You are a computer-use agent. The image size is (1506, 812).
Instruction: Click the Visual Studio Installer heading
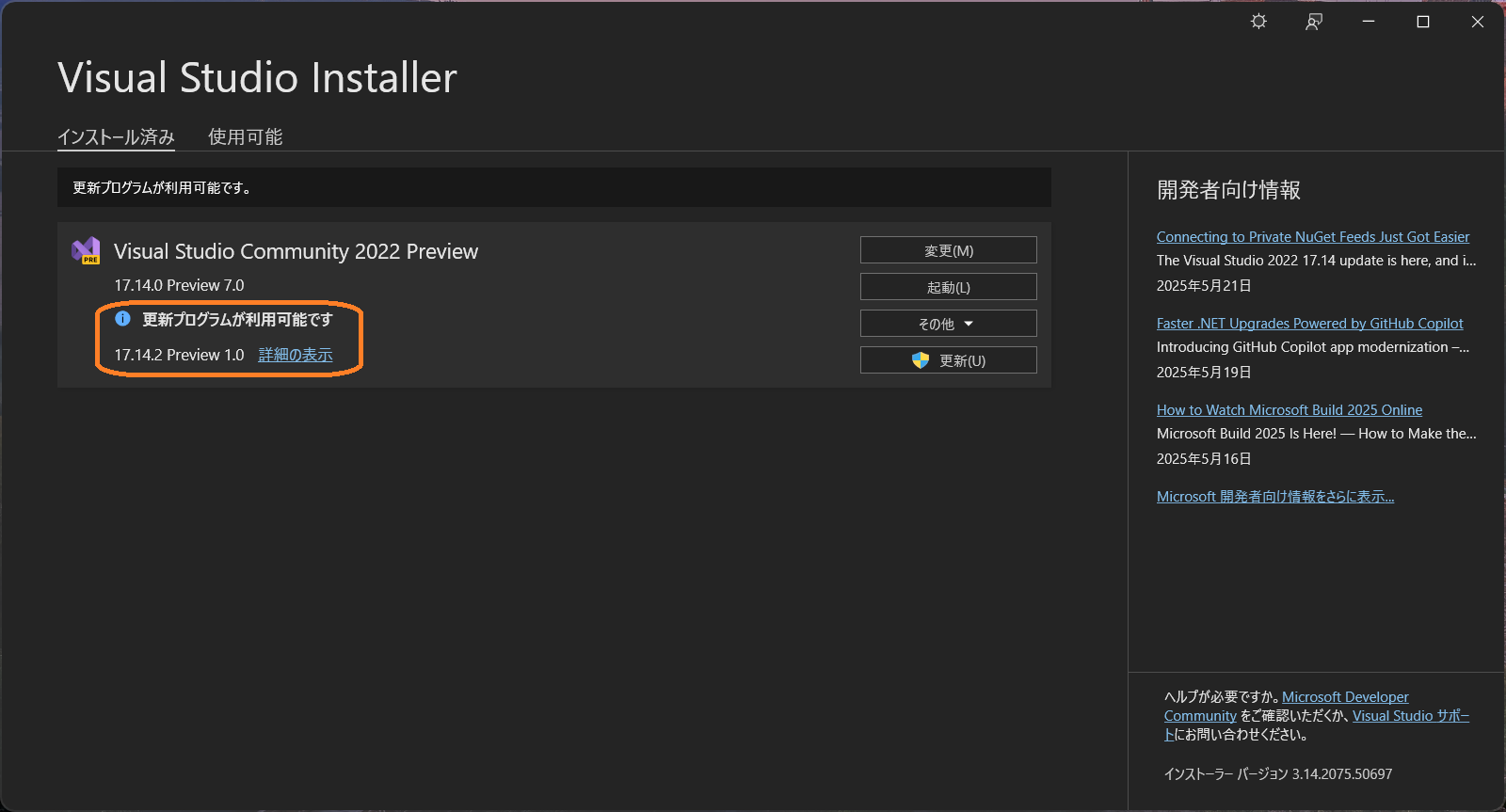[257, 77]
